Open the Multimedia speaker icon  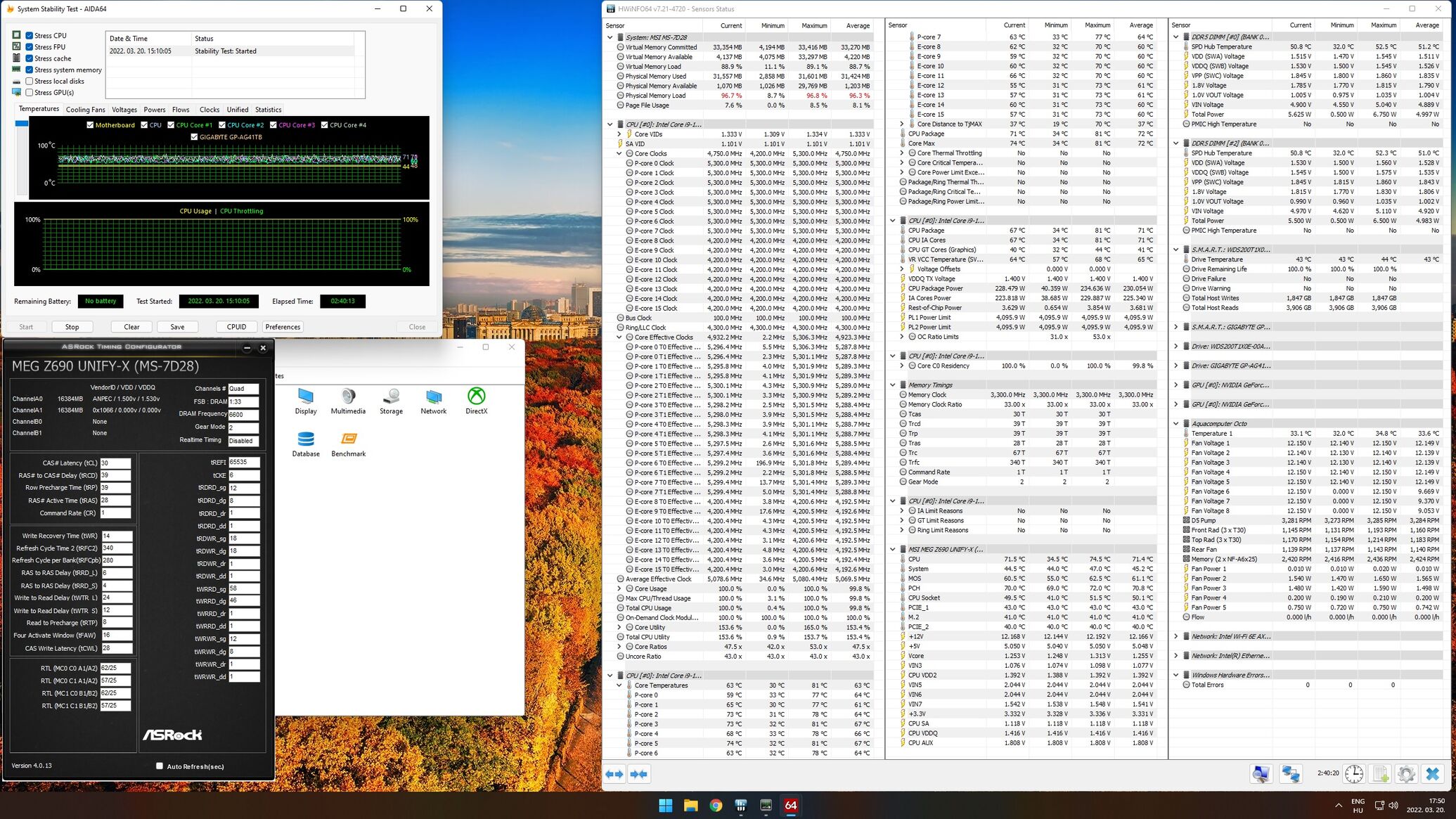pyautogui.click(x=348, y=401)
